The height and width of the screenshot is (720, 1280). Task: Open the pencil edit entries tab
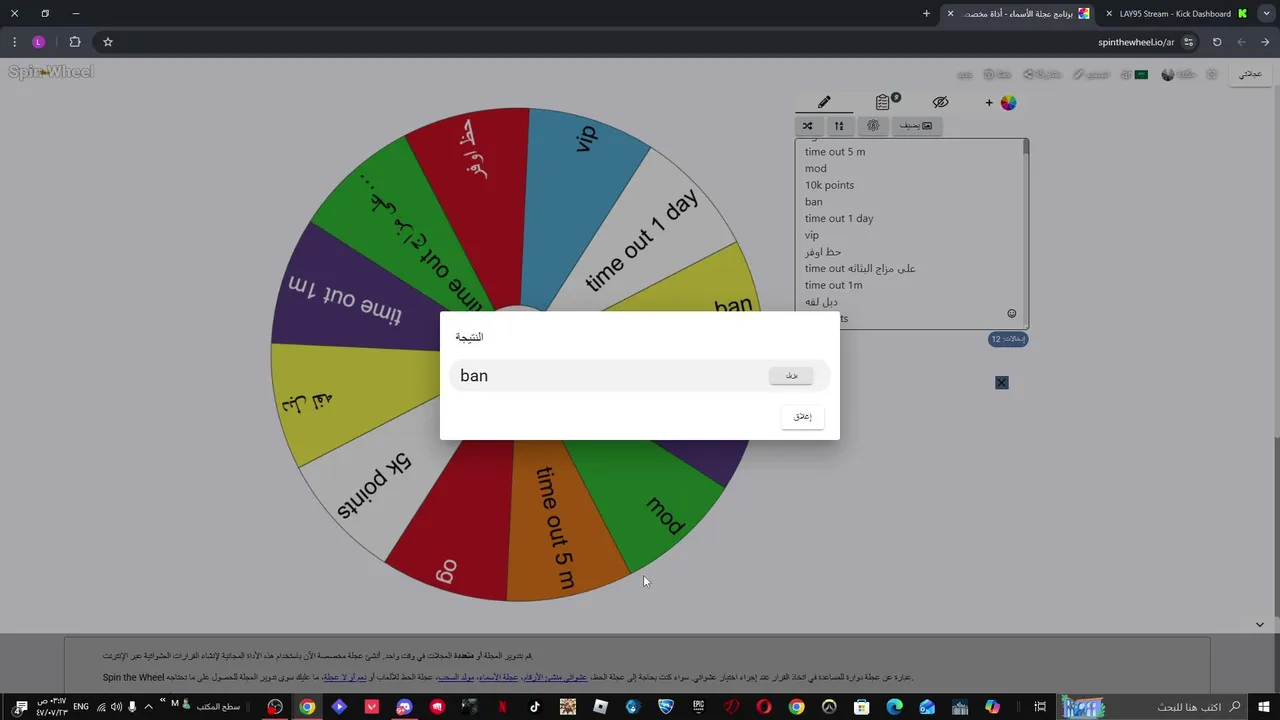(824, 102)
